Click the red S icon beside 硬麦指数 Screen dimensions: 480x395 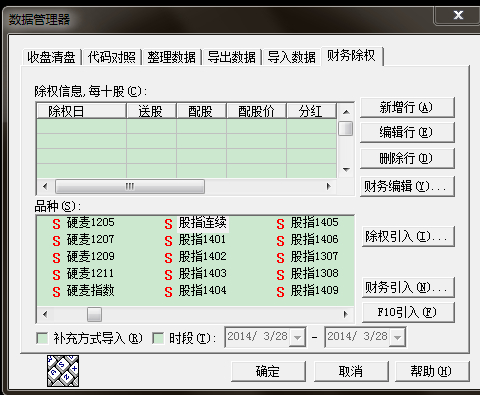click(56, 292)
